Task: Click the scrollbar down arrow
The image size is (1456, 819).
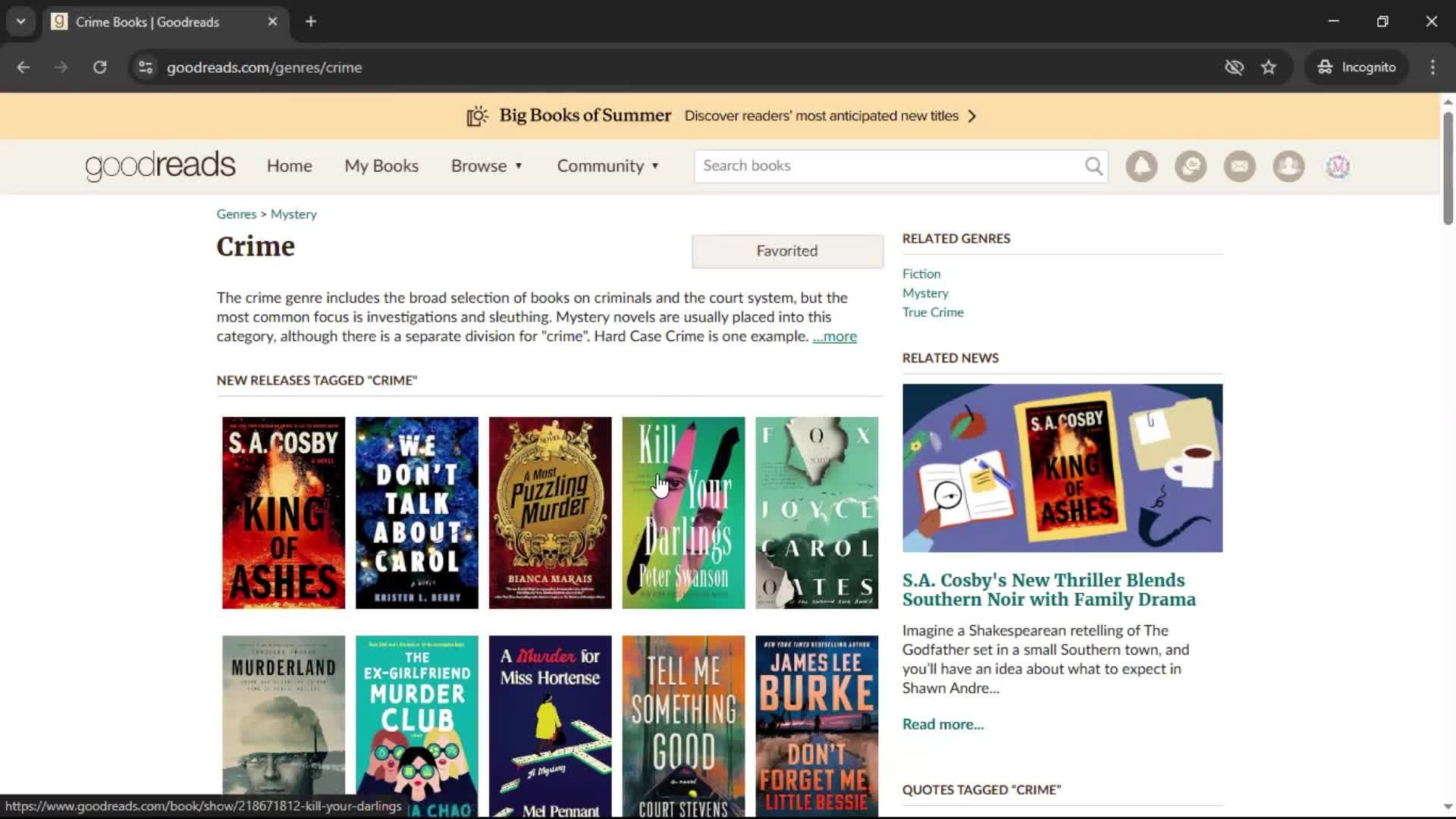Action: (x=1448, y=807)
